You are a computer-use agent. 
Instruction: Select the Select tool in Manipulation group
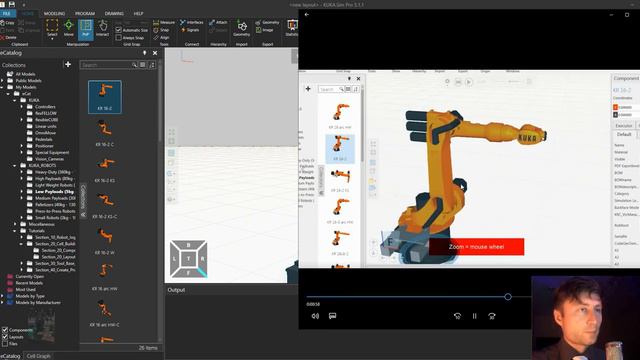52,29
